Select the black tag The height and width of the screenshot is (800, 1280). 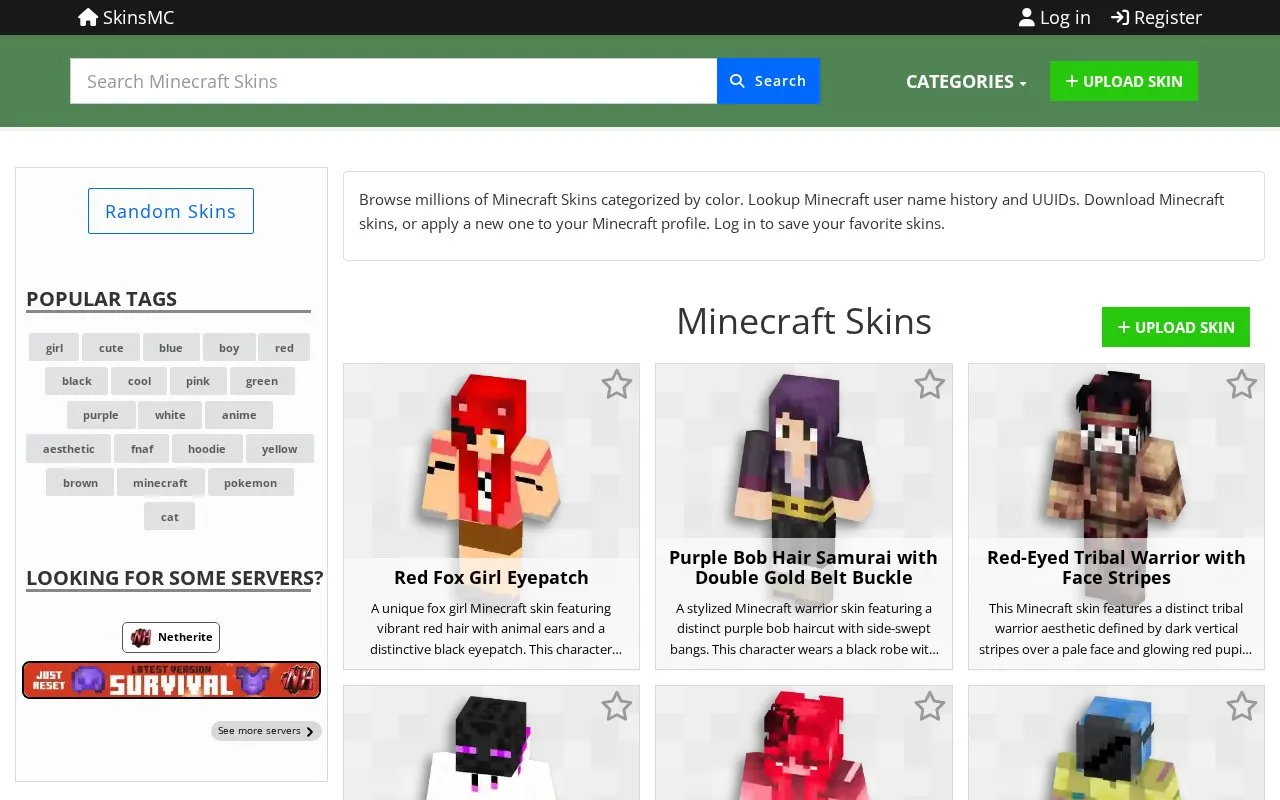[77, 381]
